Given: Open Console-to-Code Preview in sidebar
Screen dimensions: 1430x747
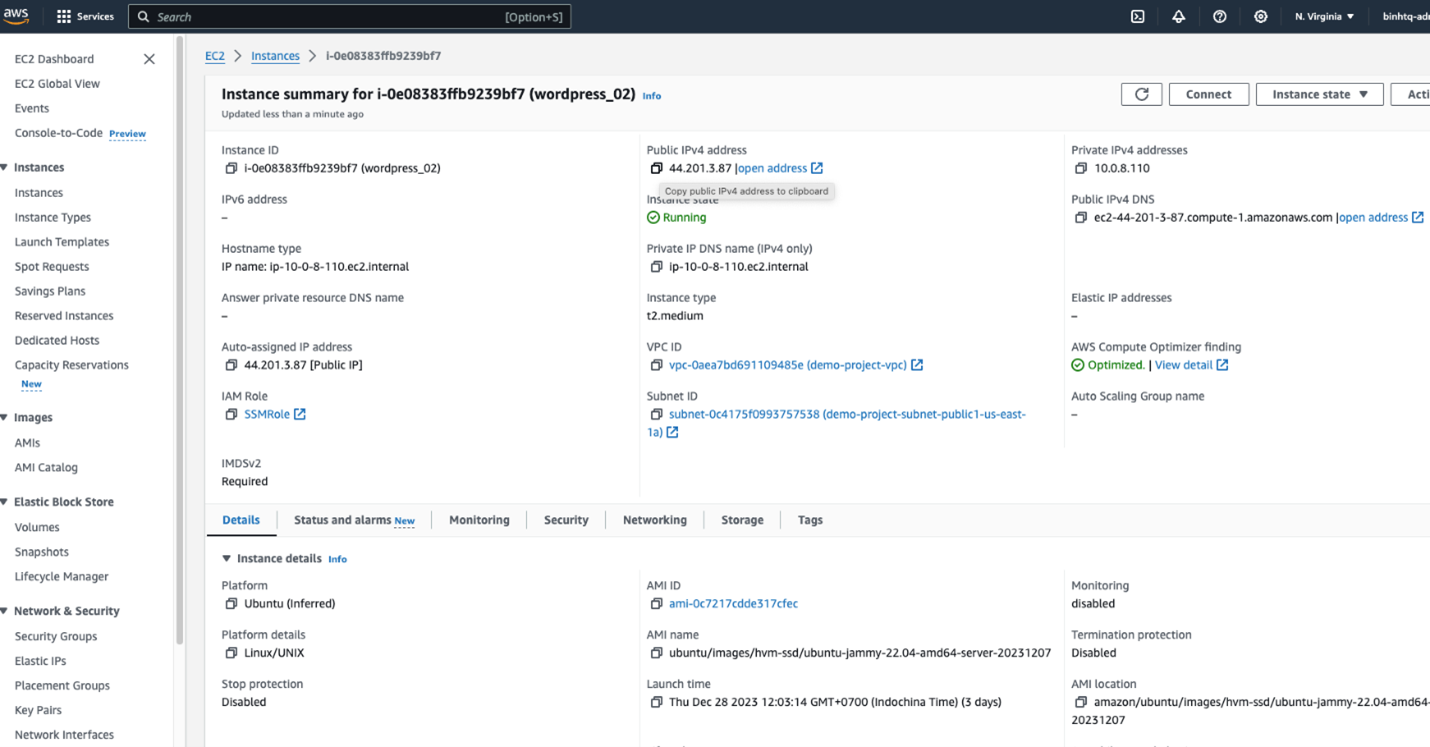Looking at the screenshot, I should point(80,133).
